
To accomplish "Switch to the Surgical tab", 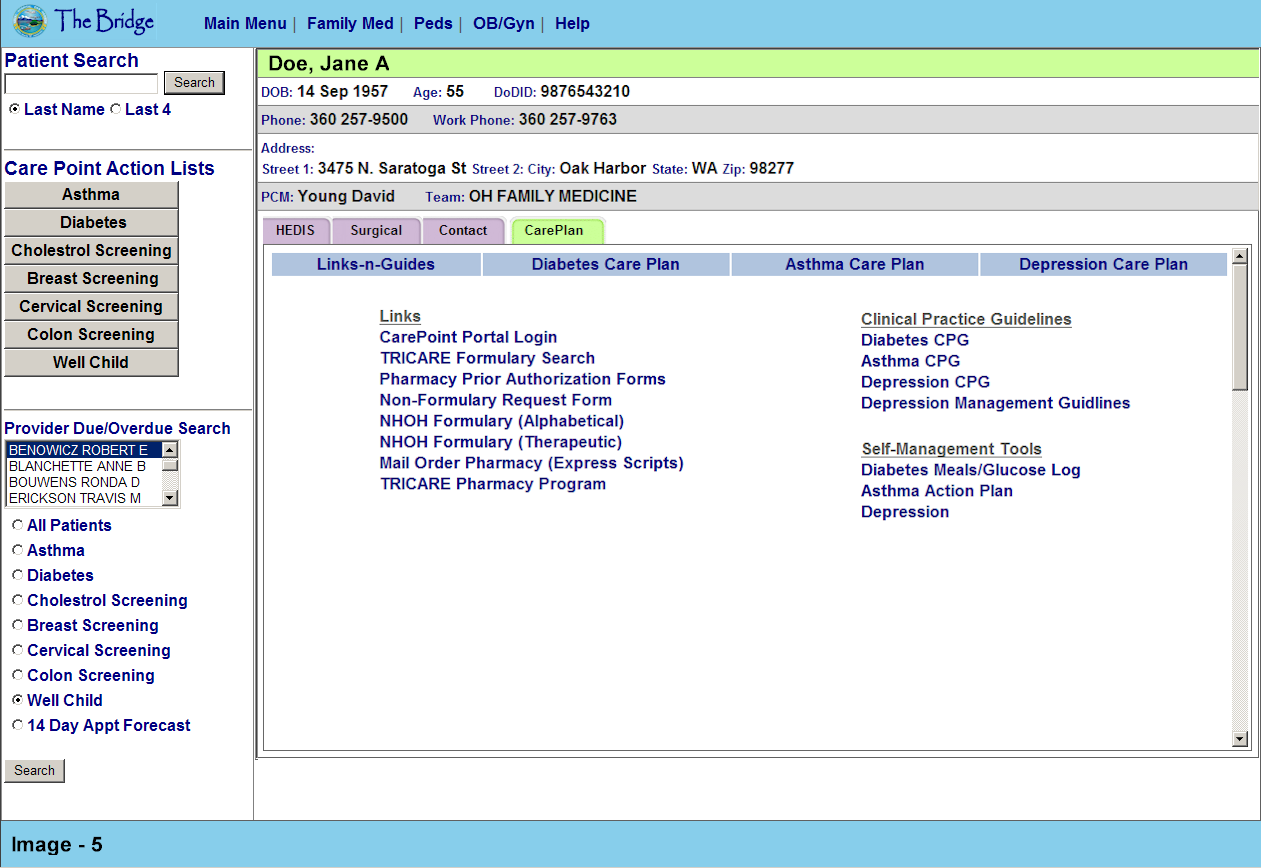I will tap(376, 231).
